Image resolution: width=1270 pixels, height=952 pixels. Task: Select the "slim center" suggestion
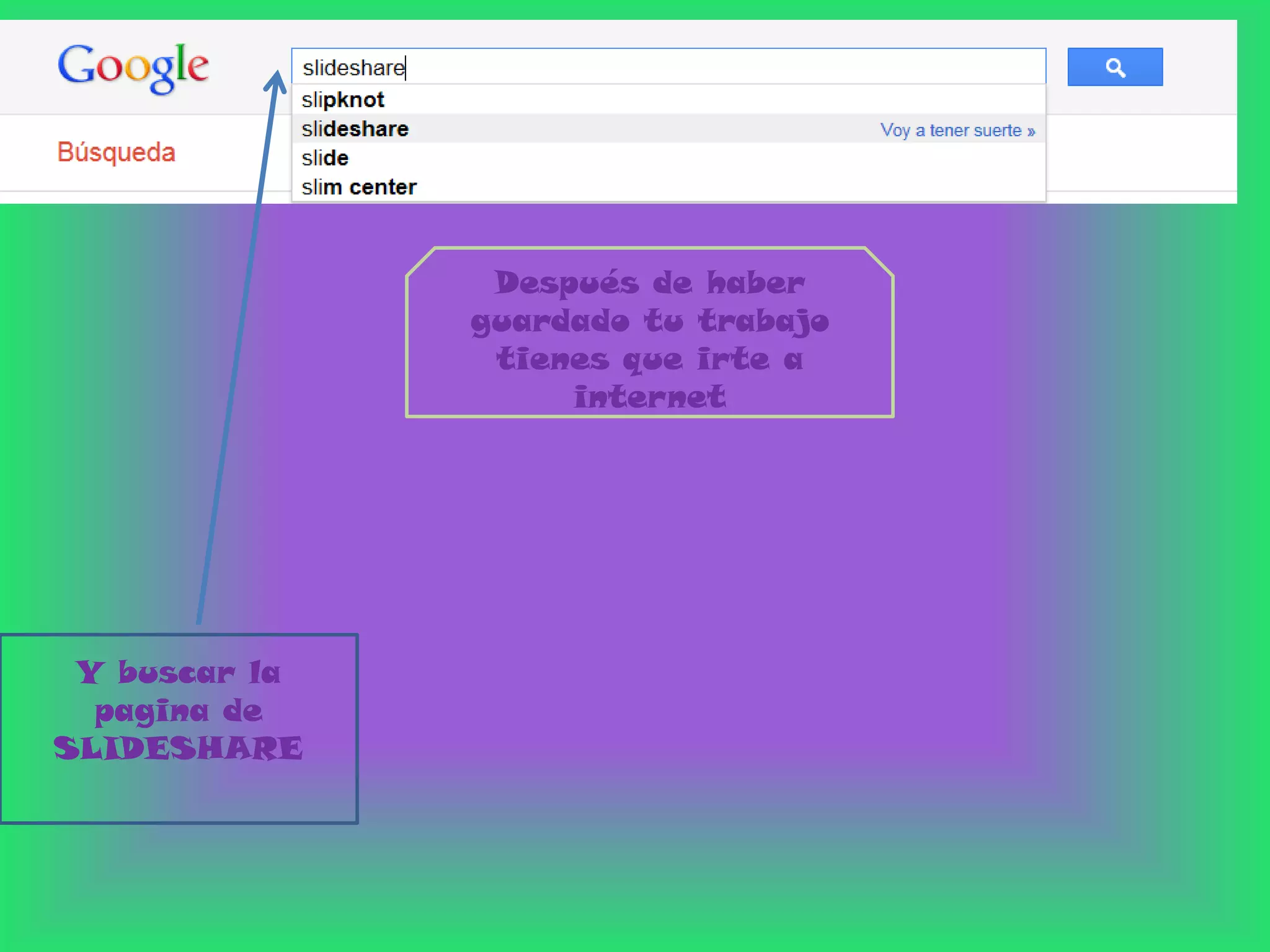click(x=359, y=187)
